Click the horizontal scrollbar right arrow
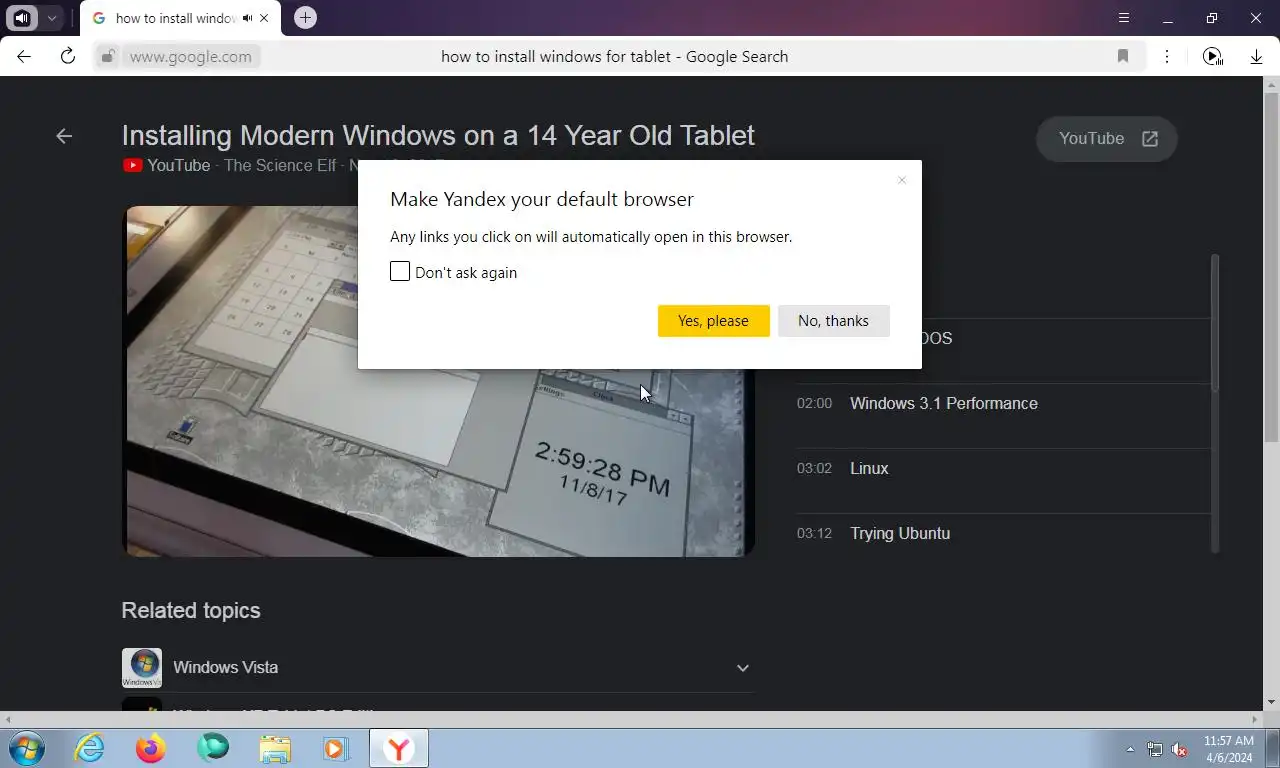 tap(1256, 719)
